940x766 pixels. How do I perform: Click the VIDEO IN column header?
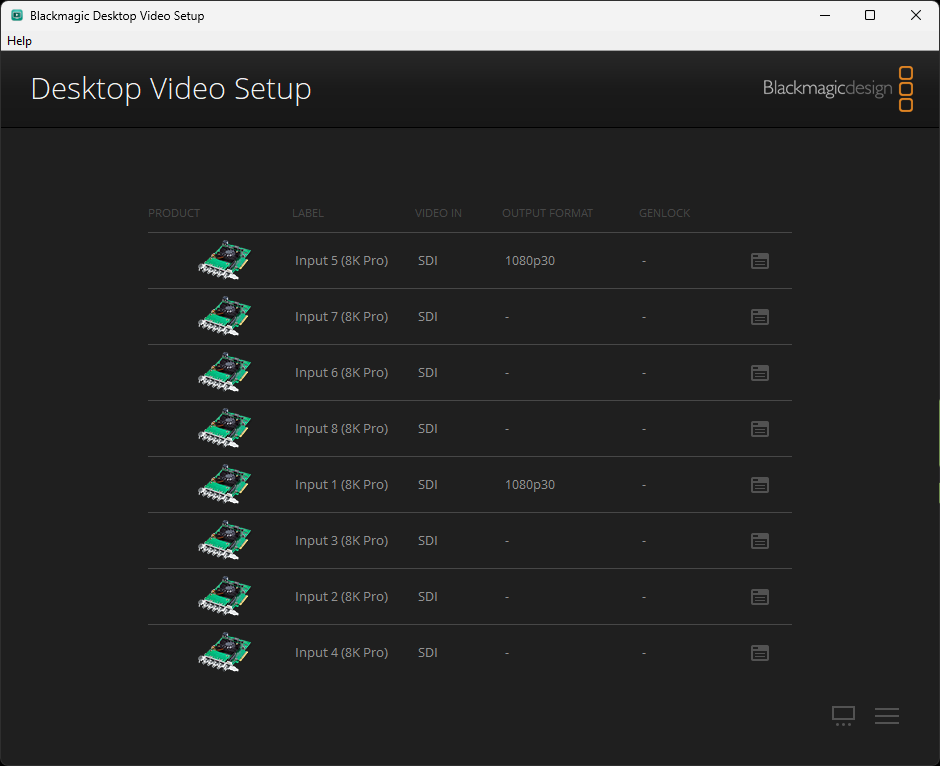click(x=438, y=213)
